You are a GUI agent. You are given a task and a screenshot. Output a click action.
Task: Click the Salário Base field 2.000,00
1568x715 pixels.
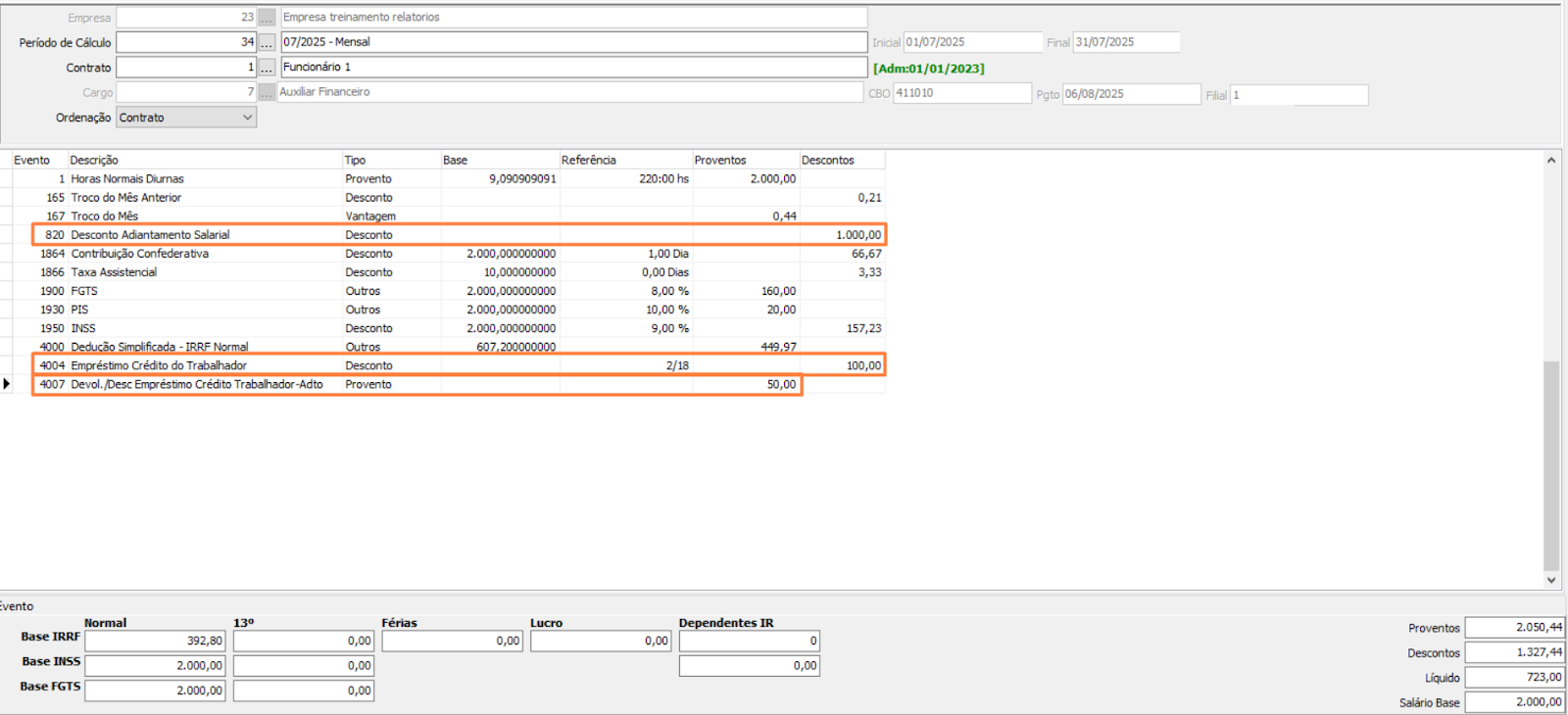point(1515,701)
